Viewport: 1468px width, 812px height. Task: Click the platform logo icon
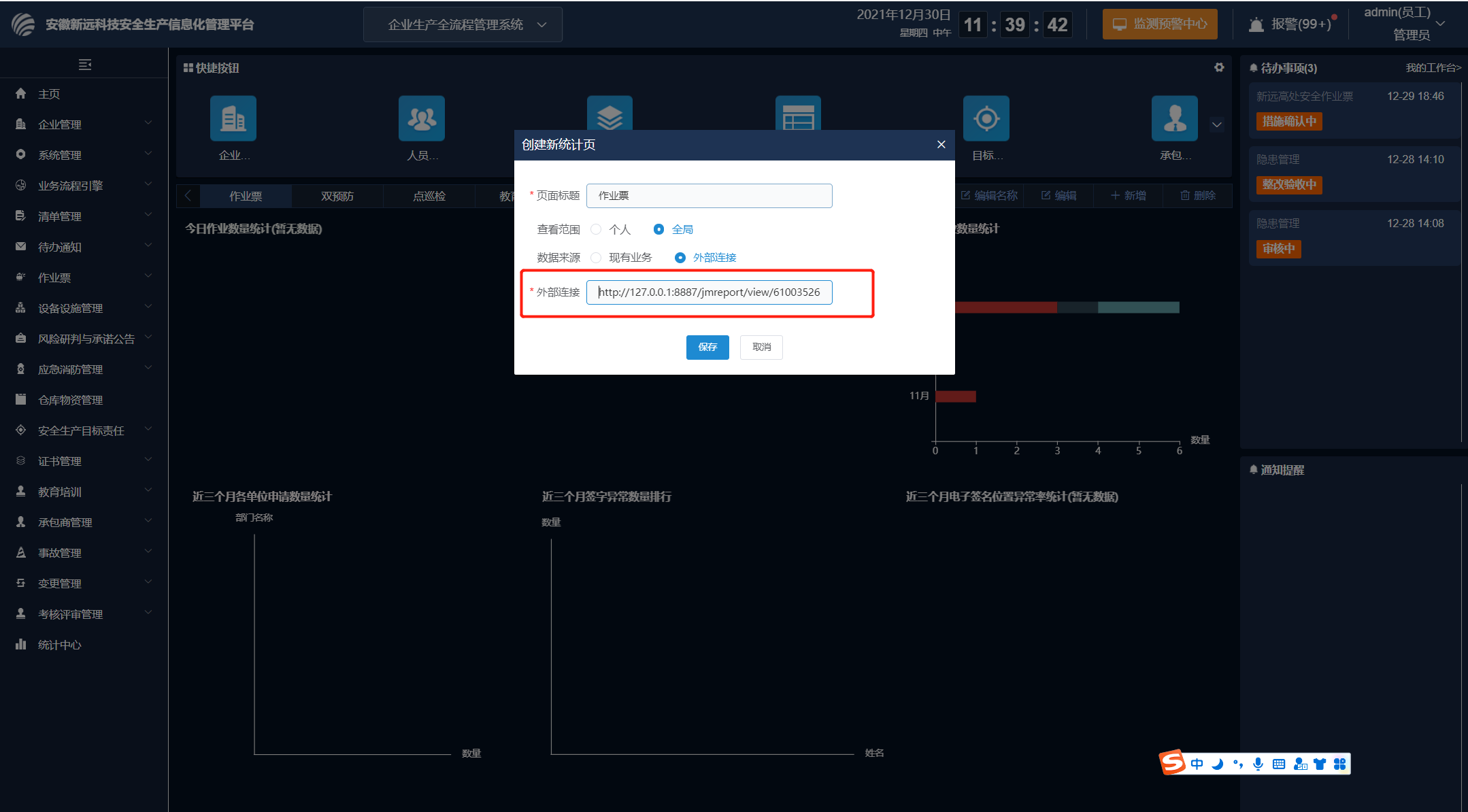point(23,24)
